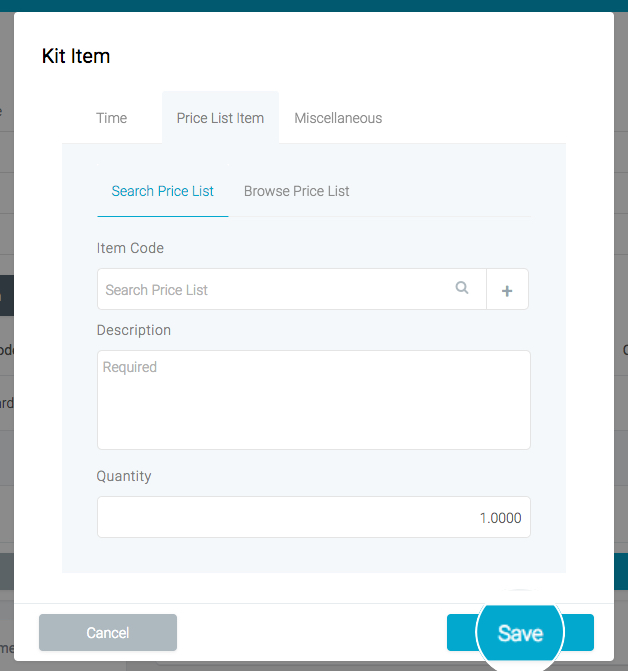Screen dimensions: 628x671
Task: Click the Description label
Action: click(x=134, y=330)
